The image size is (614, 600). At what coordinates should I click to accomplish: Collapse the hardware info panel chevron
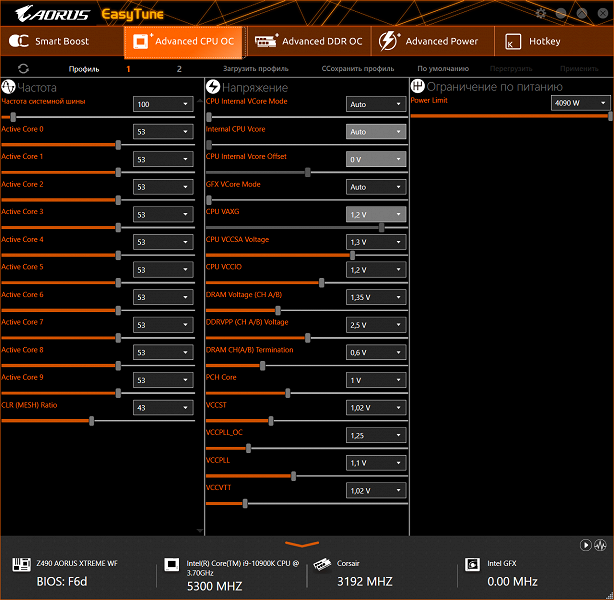coord(302,544)
